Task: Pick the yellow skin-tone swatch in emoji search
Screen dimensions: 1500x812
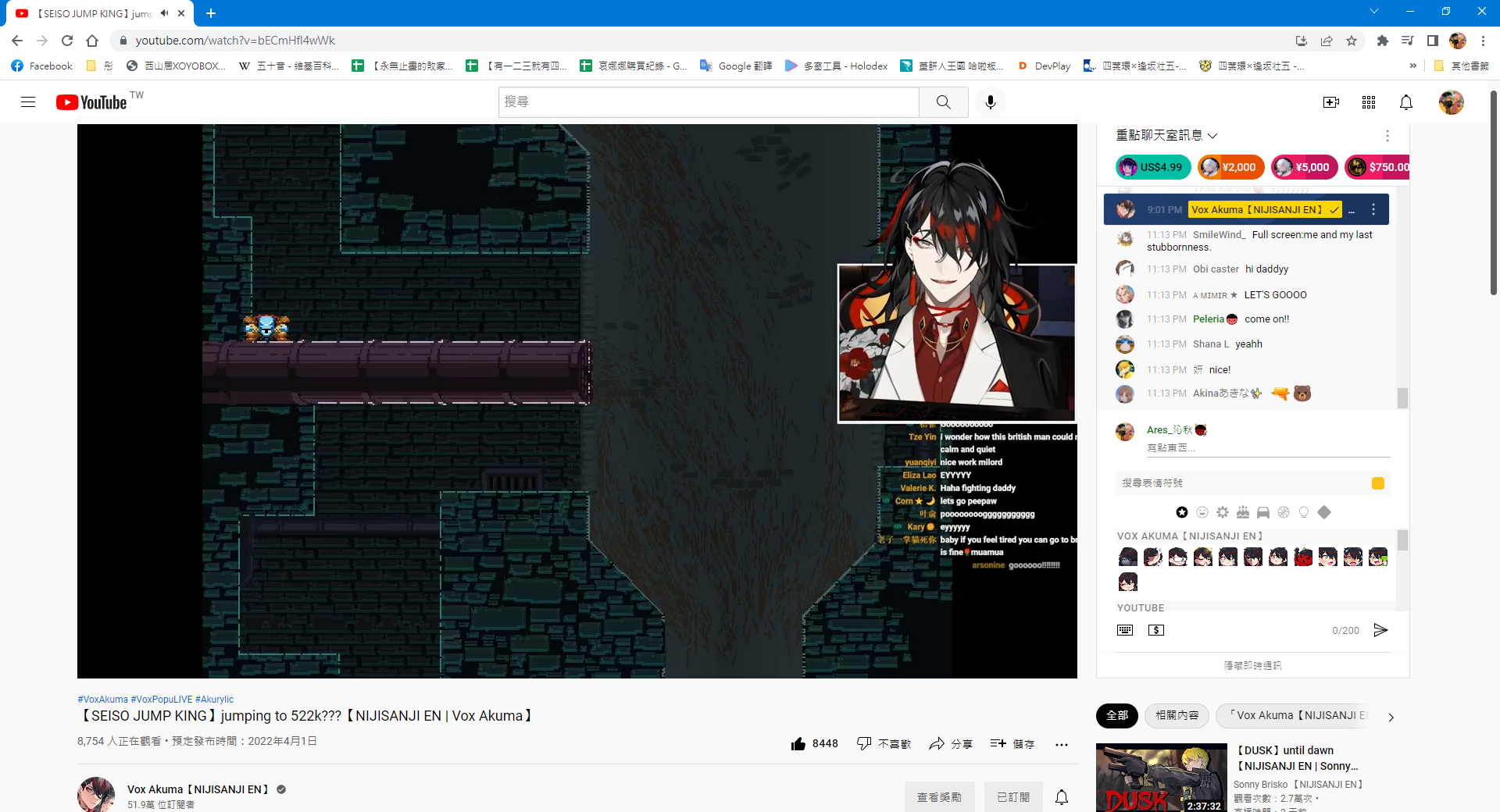Action: 1378,483
